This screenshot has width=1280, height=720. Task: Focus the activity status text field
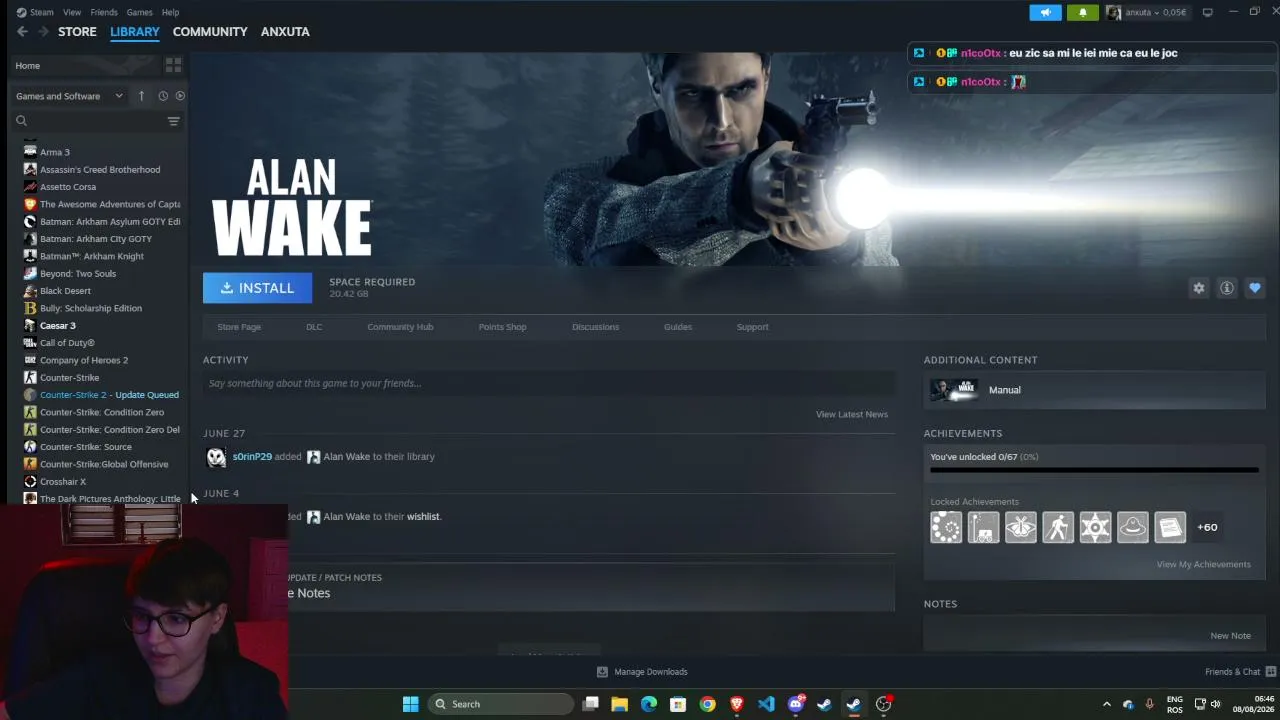(x=549, y=383)
